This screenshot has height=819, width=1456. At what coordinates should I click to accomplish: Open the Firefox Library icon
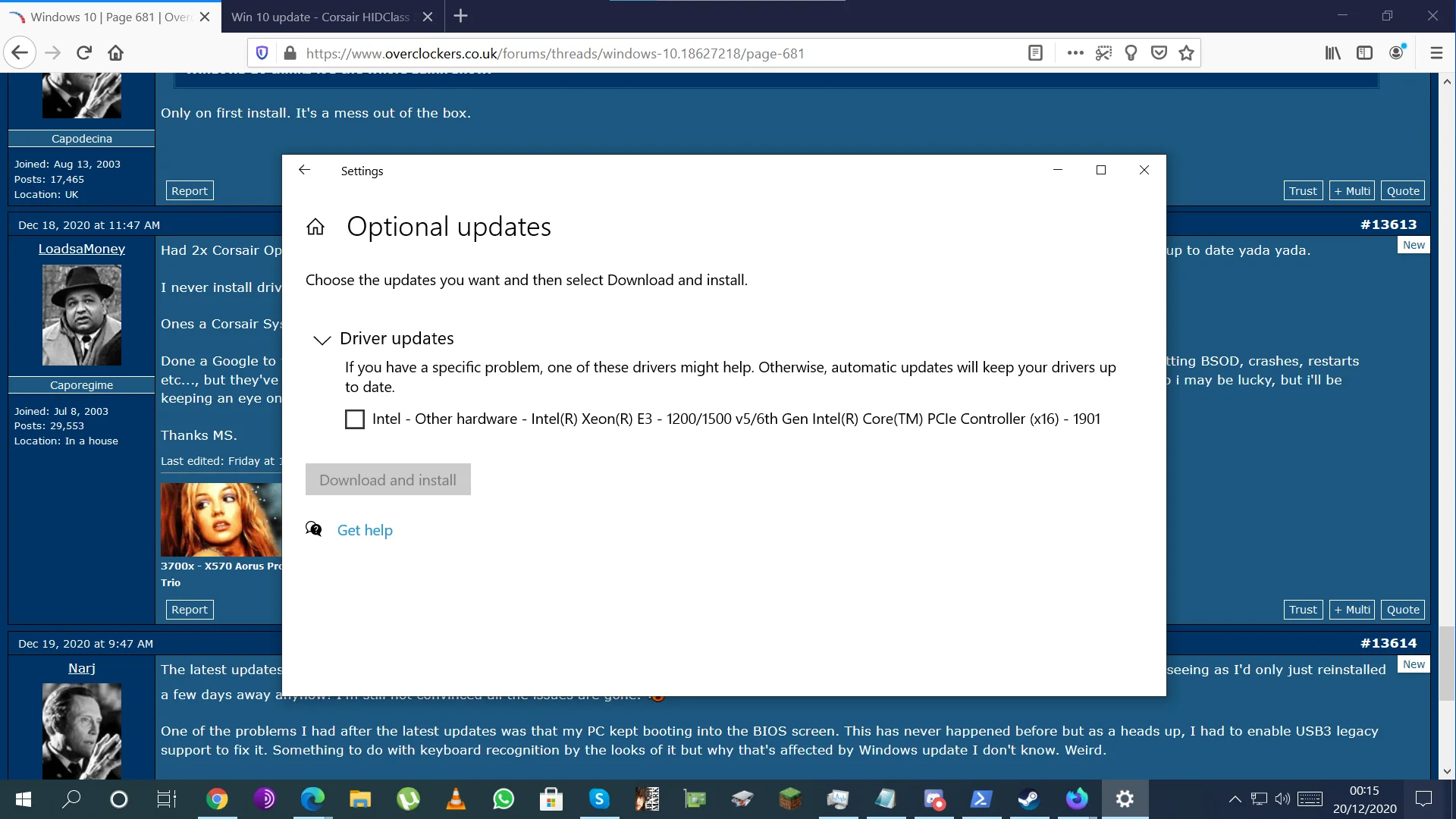pyautogui.click(x=1333, y=53)
